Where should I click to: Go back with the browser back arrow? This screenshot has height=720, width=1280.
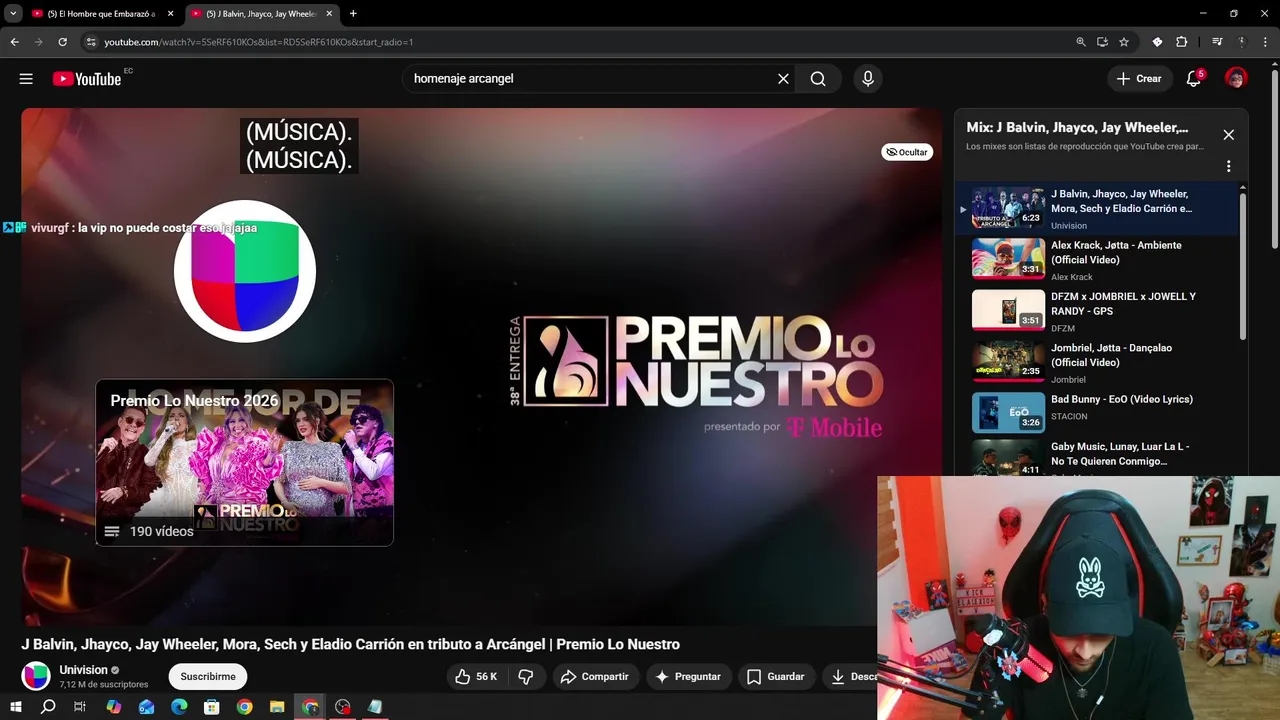(x=14, y=42)
